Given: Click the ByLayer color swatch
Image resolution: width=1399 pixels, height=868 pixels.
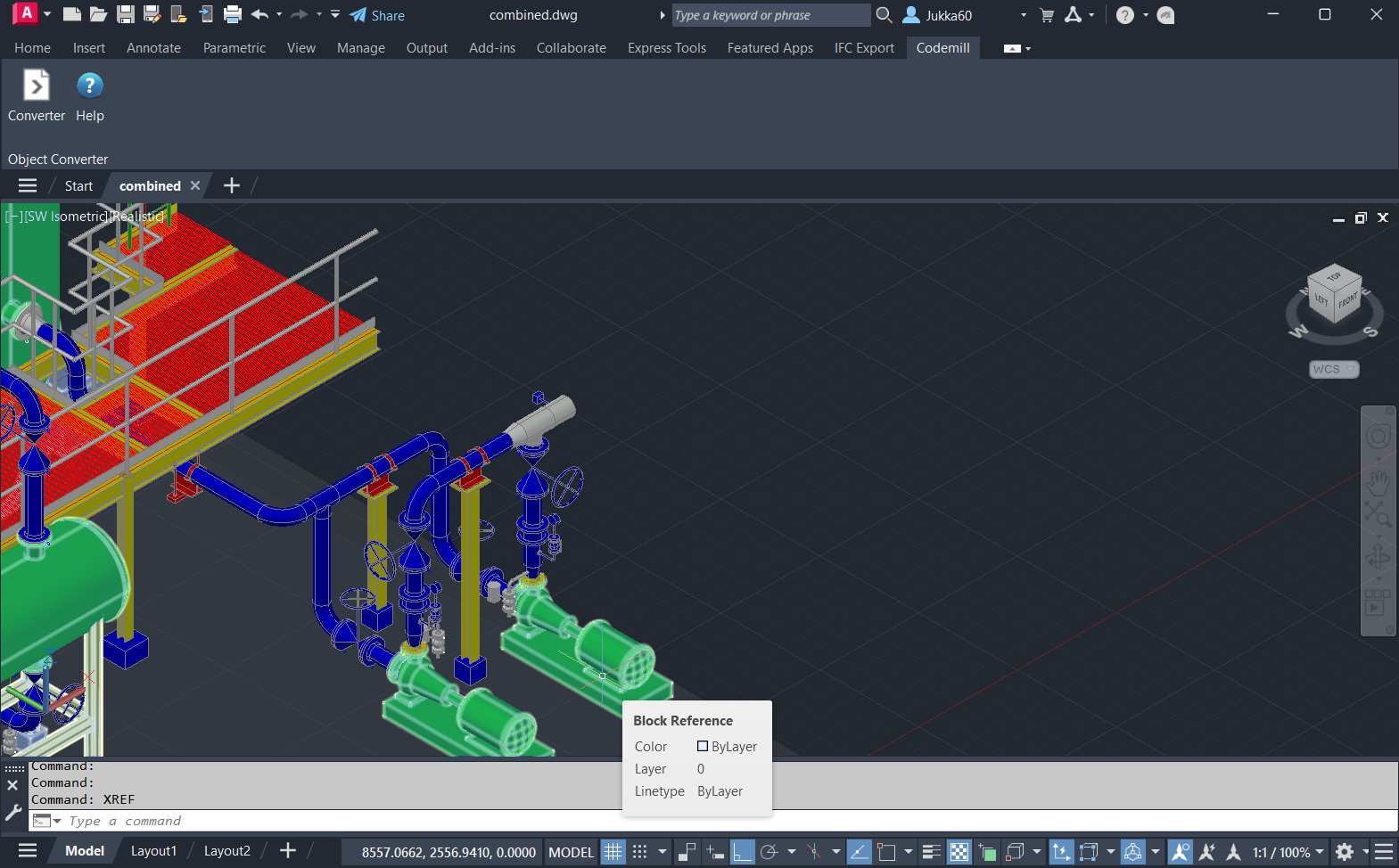Looking at the screenshot, I should 703,747.
